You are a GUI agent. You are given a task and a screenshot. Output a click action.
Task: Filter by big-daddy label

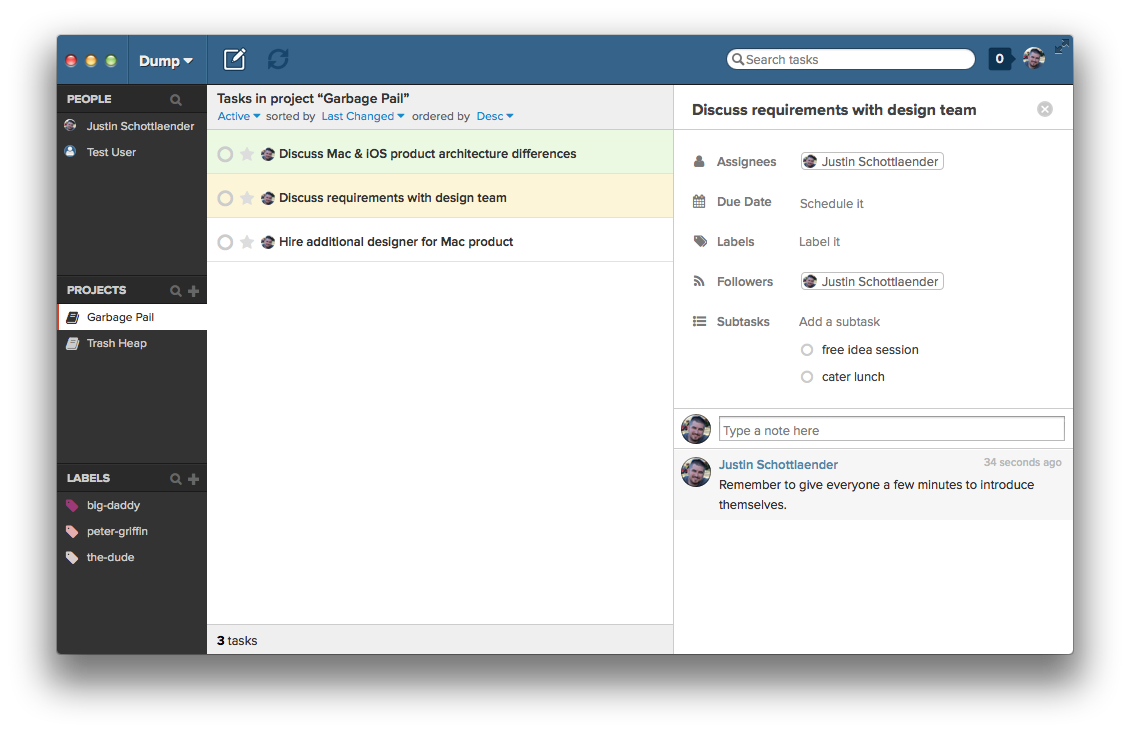pos(132,505)
